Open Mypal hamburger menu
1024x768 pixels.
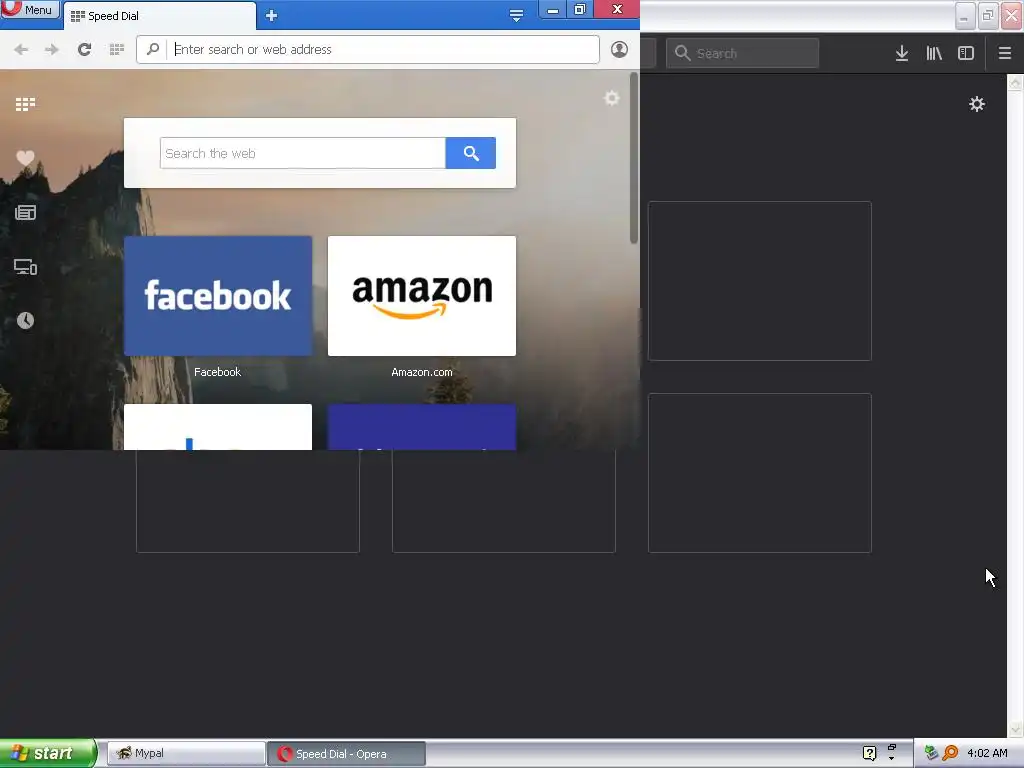[1005, 53]
